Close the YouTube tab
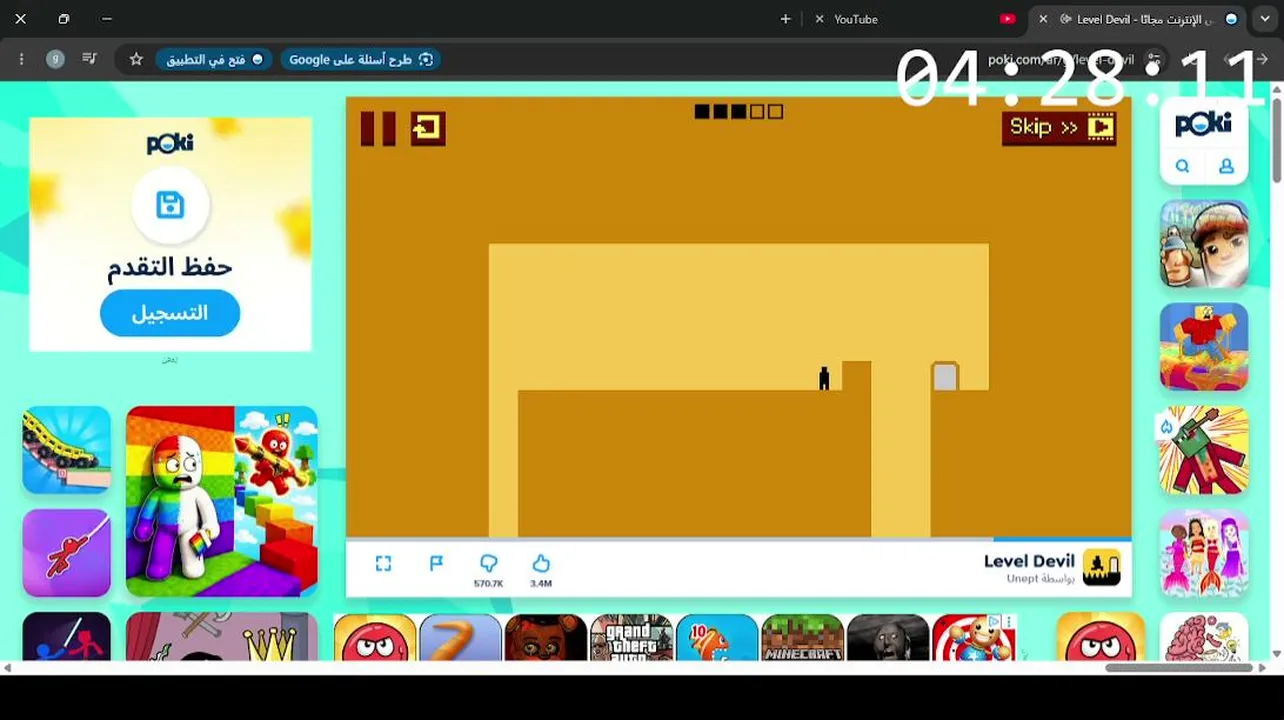 tap(820, 19)
